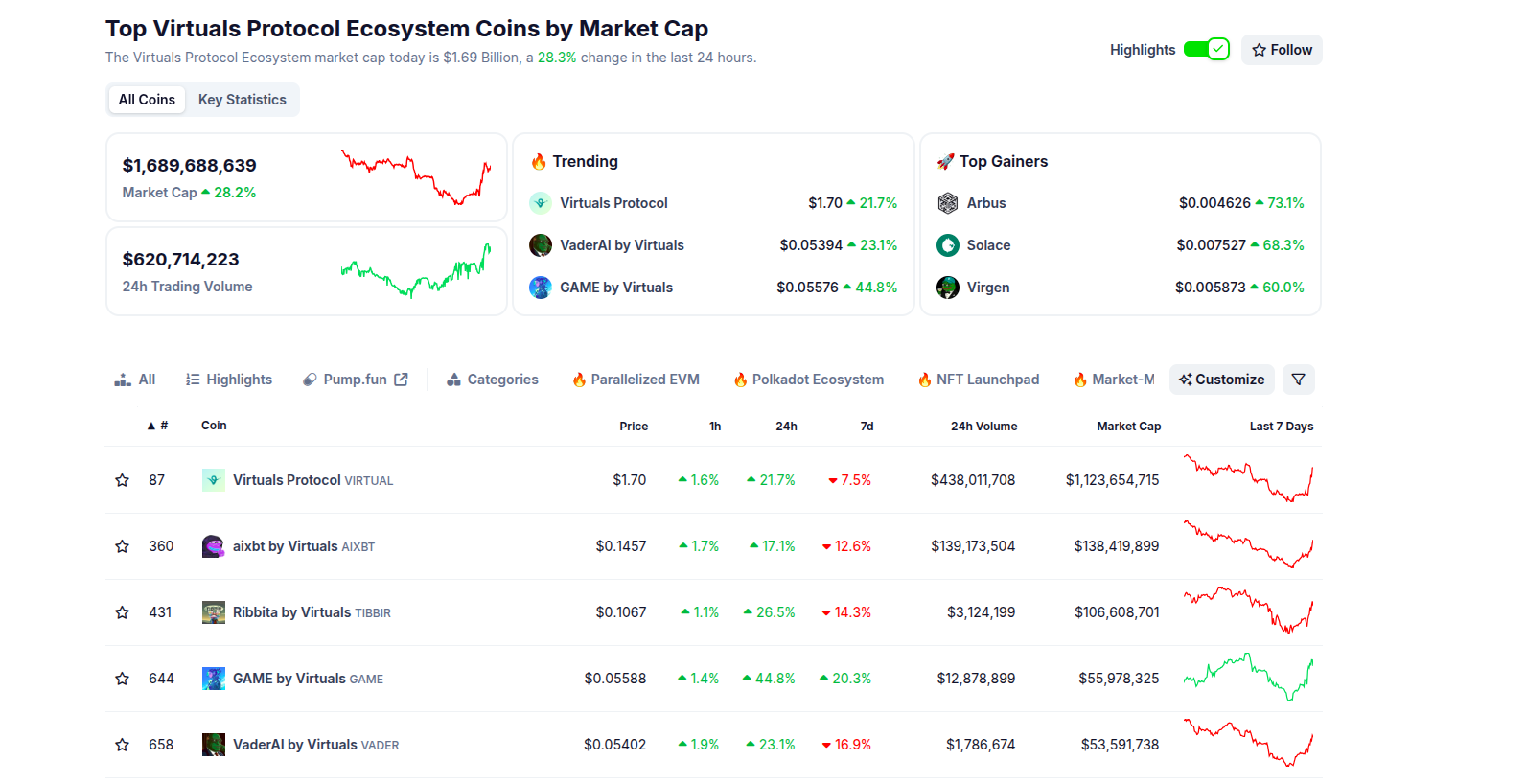Sort by the Market Cap column header
Screen dimensions: 1526x784
click(x=1128, y=427)
